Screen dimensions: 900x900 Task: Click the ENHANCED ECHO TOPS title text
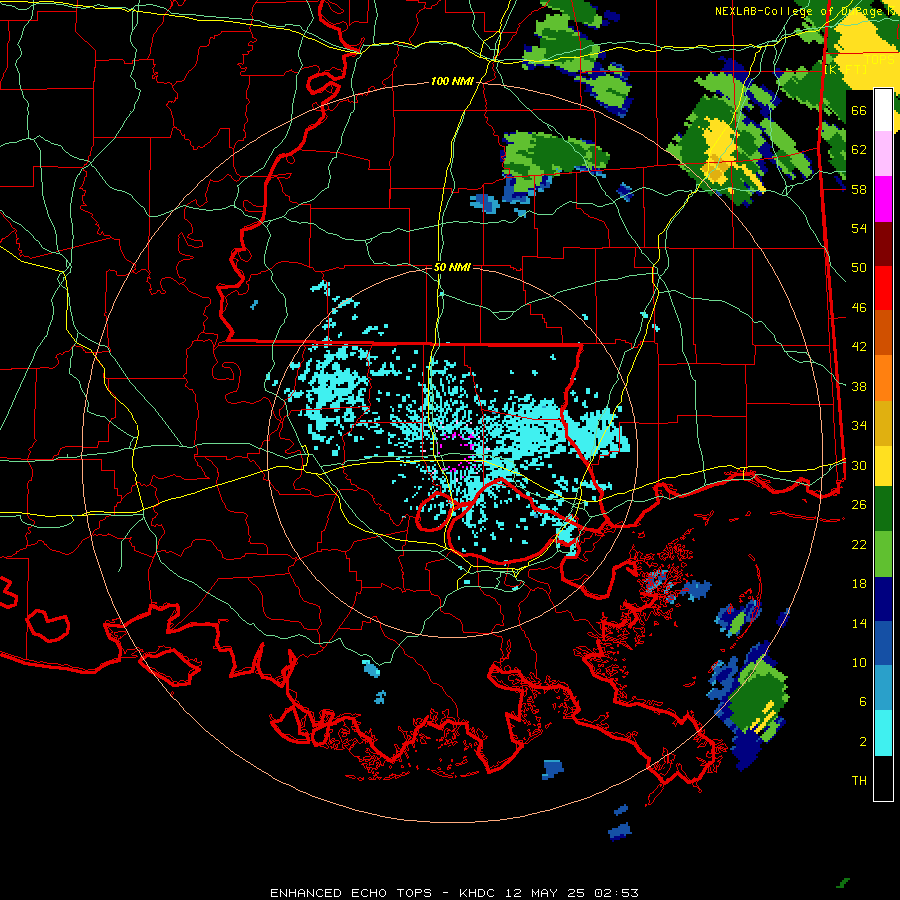pos(351,893)
